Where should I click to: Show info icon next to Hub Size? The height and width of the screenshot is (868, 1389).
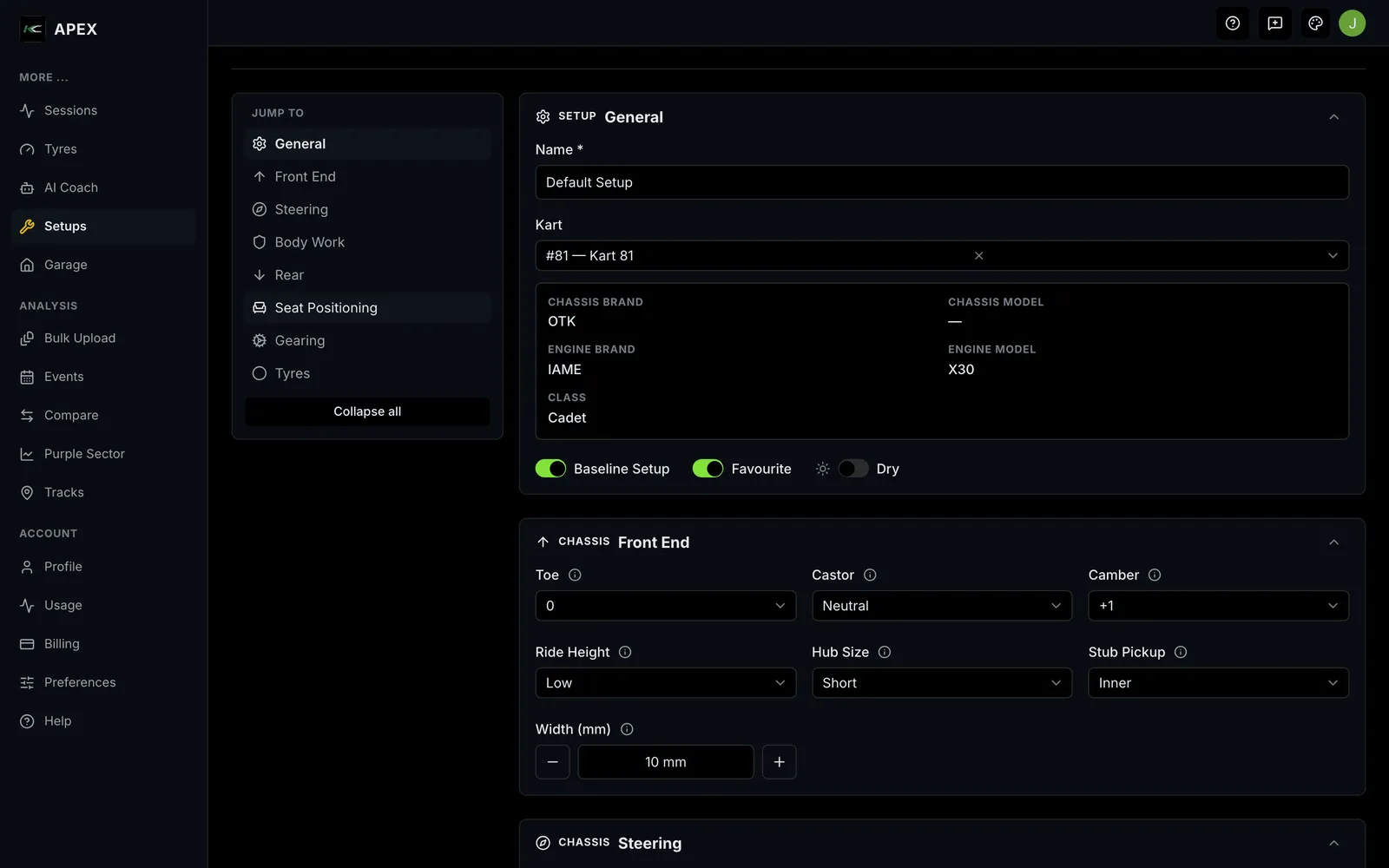coord(885,652)
